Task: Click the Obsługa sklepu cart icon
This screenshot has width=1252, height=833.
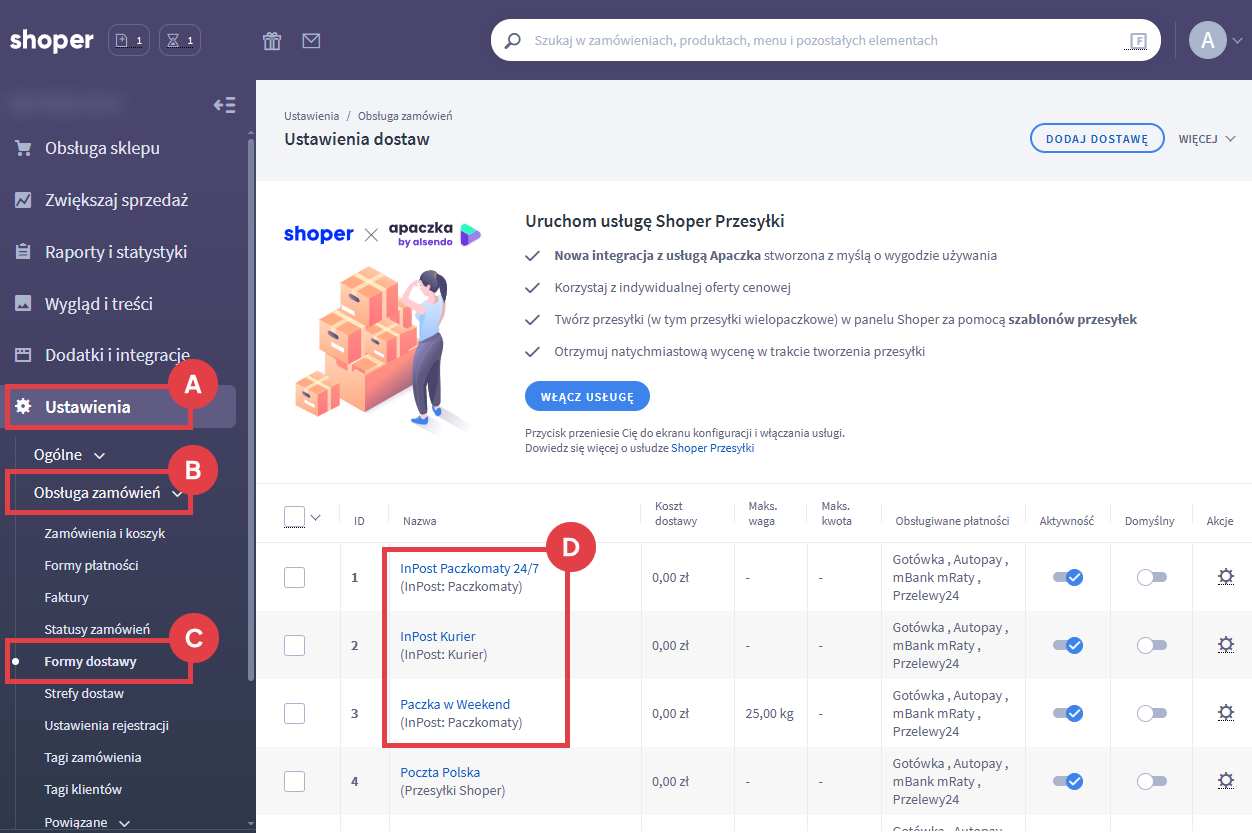Action: click(x=22, y=148)
